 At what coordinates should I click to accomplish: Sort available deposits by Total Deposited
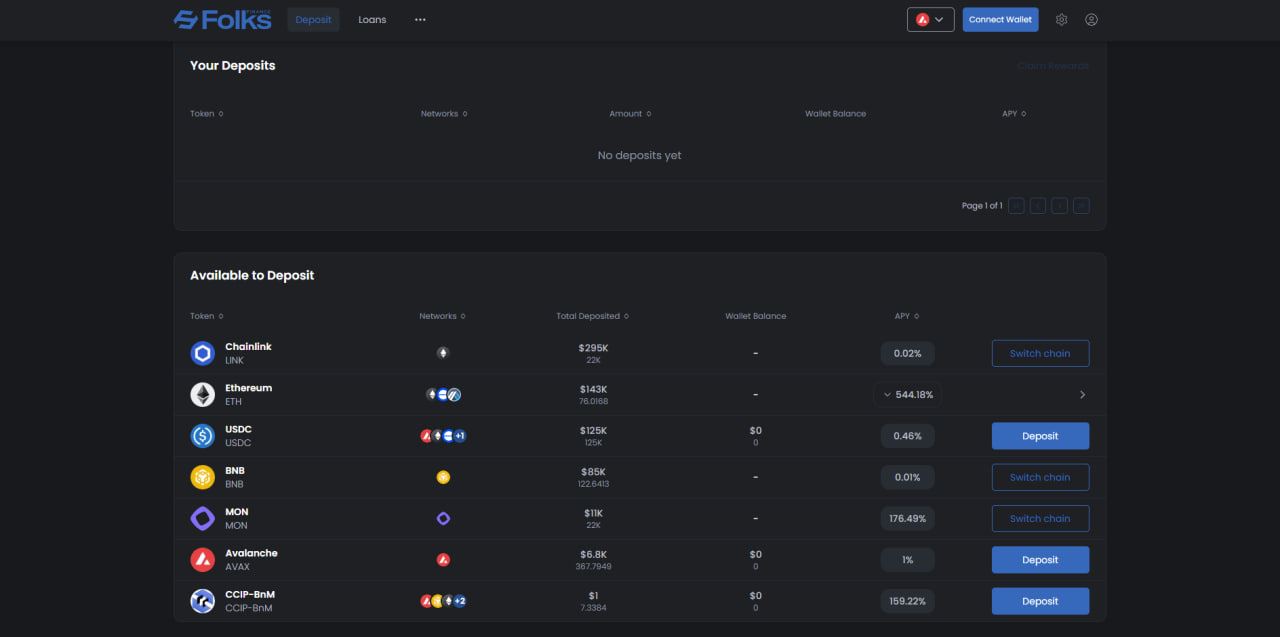pyautogui.click(x=592, y=316)
